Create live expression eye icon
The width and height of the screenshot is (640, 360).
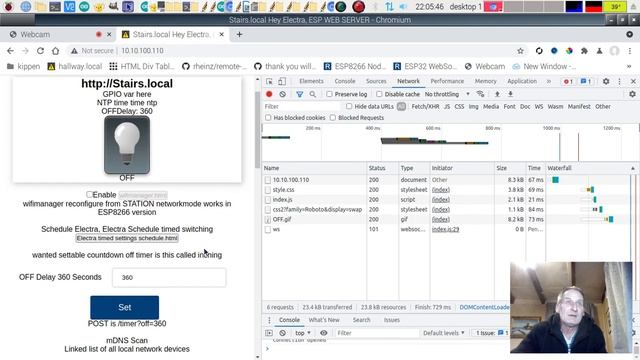pos(324,333)
